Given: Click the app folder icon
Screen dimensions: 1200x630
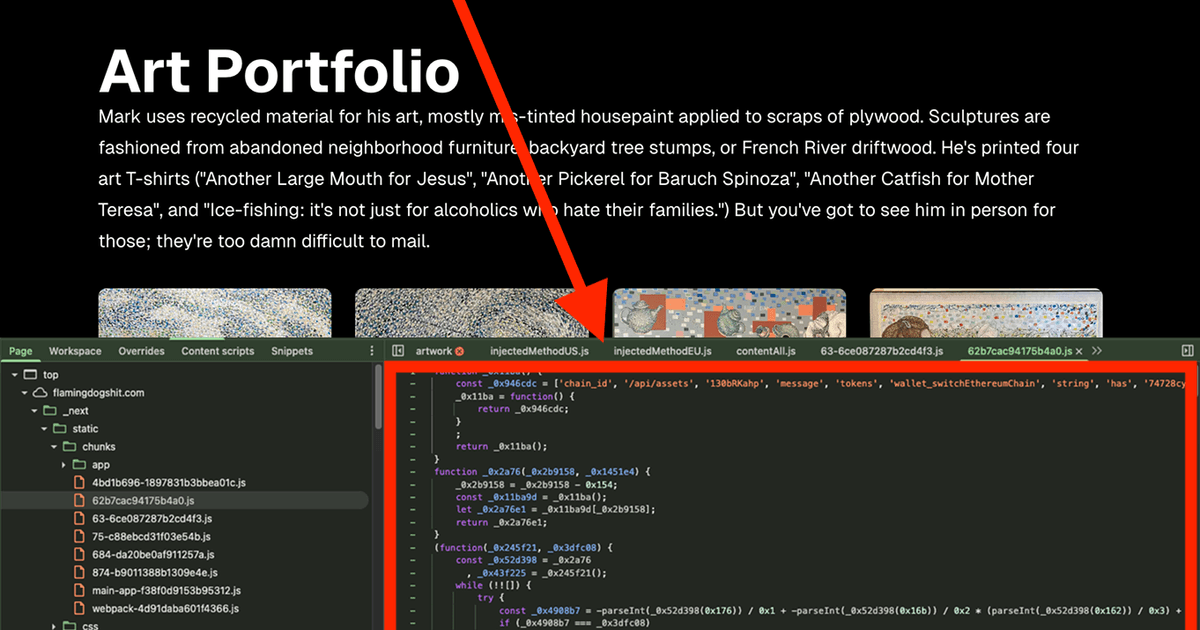Looking at the screenshot, I should (x=80, y=464).
